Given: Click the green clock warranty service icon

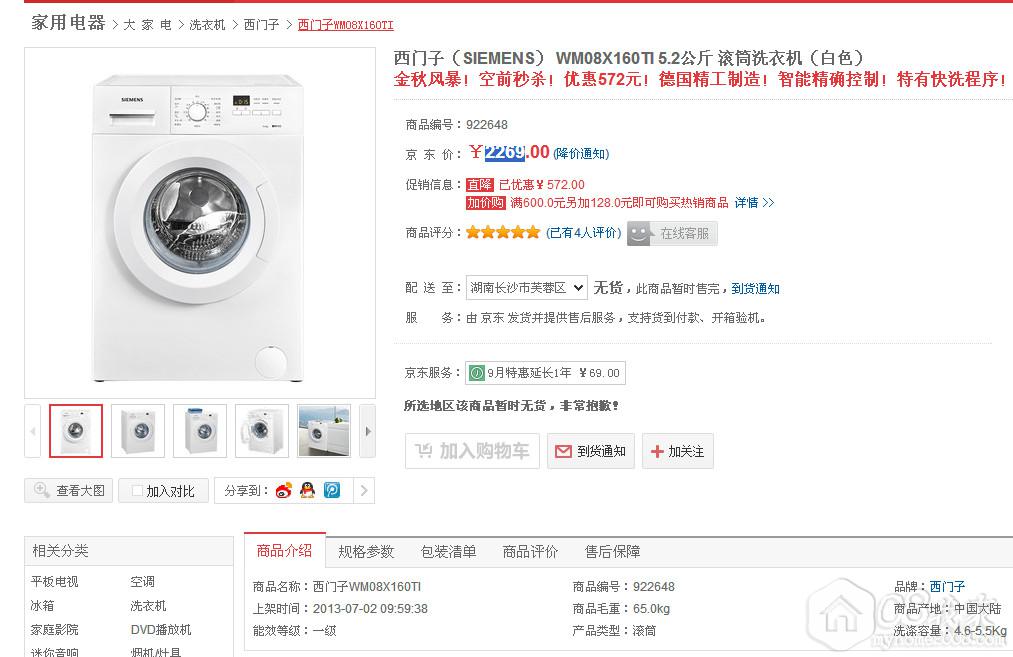Looking at the screenshot, I should (x=477, y=373).
